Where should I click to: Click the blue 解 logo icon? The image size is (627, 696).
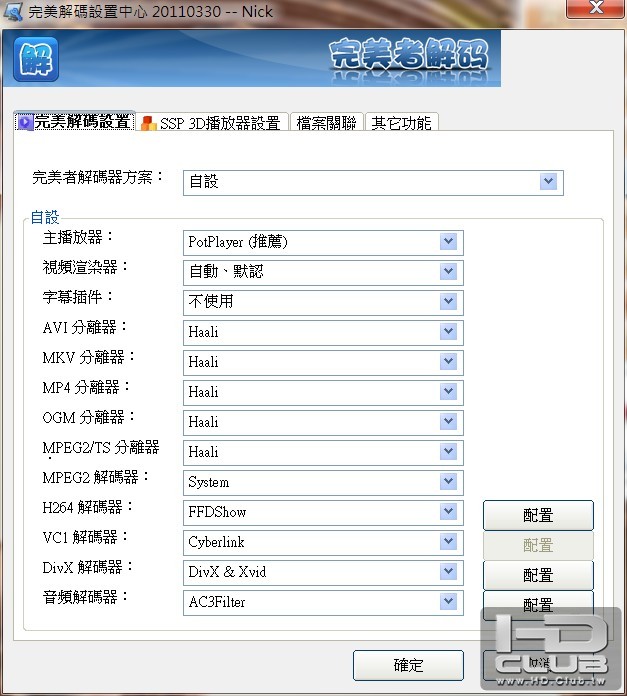click(x=36, y=59)
